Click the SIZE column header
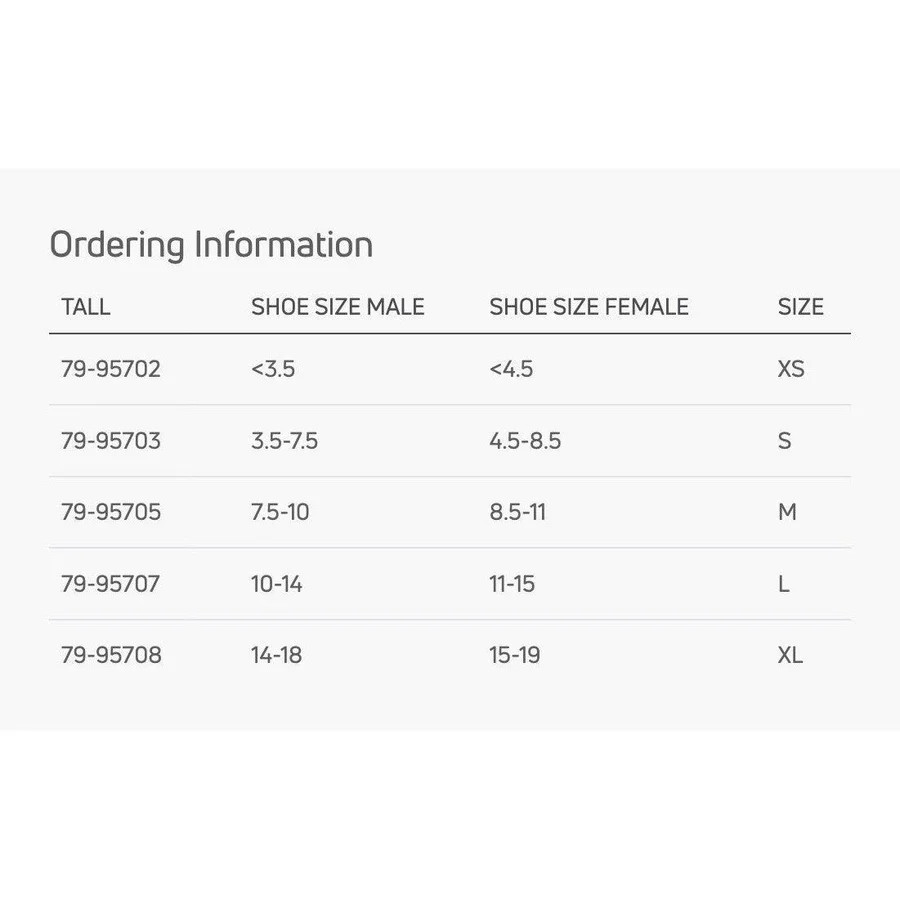This screenshot has height=900, width=900. pos(801,307)
